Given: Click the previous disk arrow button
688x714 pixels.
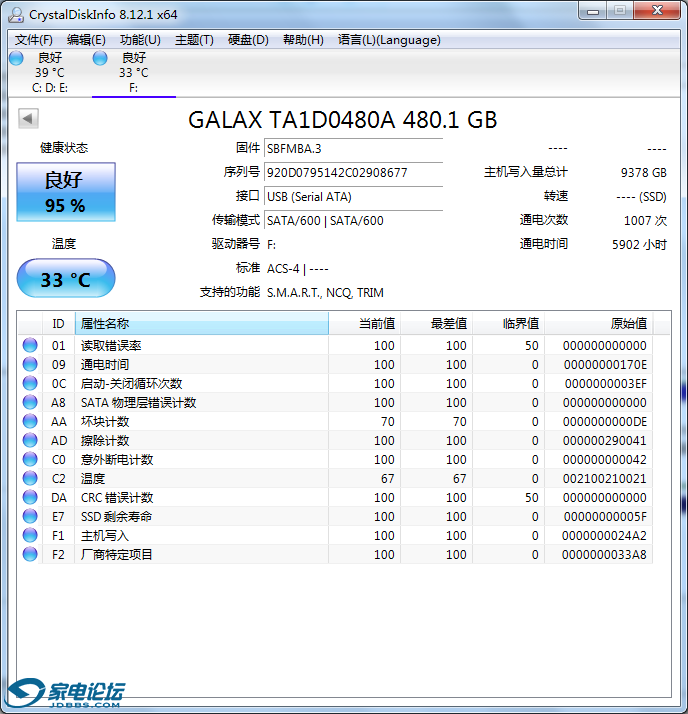Looking at the screenshot, I should click(x=28, y=119).
